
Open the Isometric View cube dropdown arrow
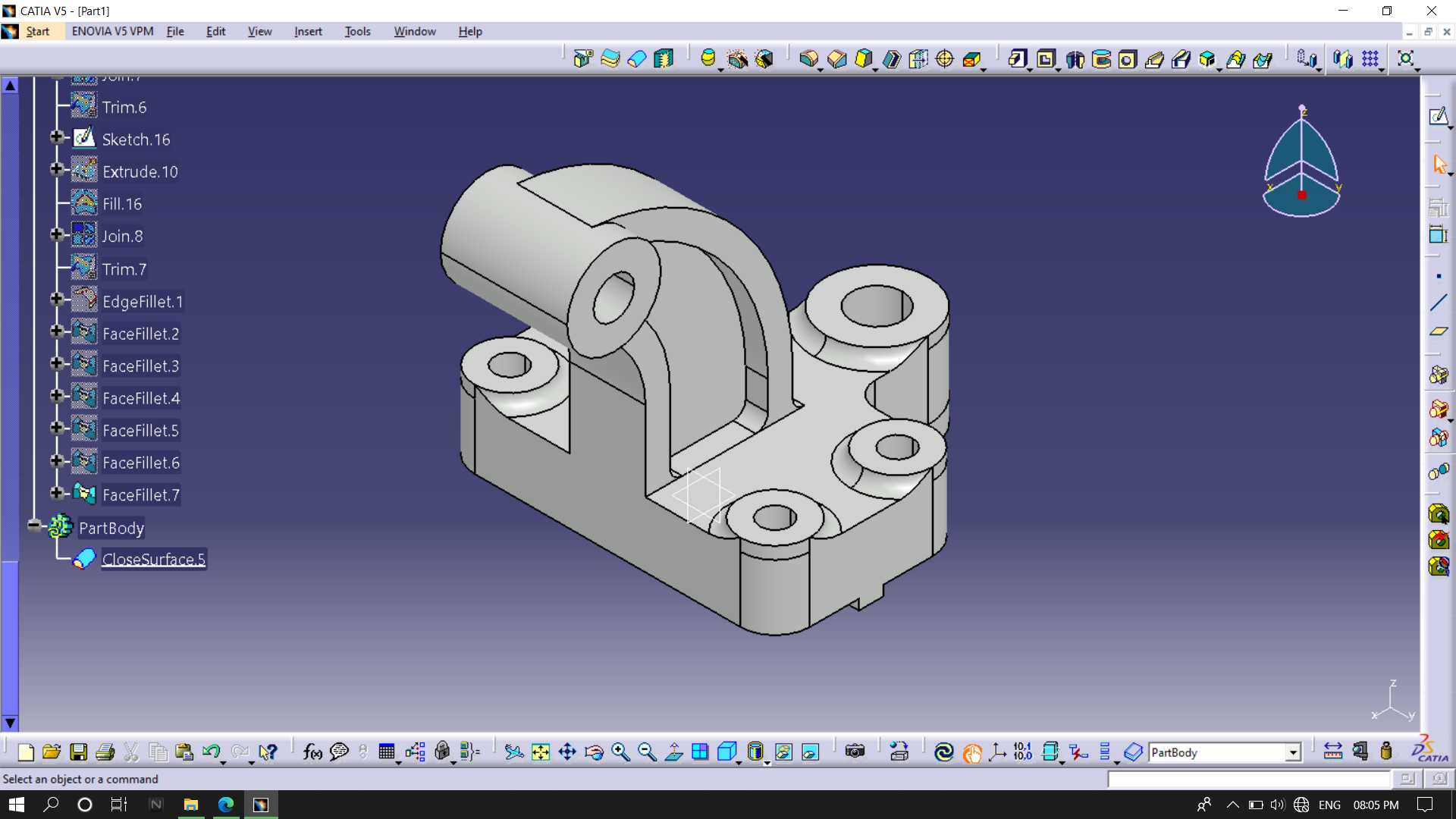(739, 762)
